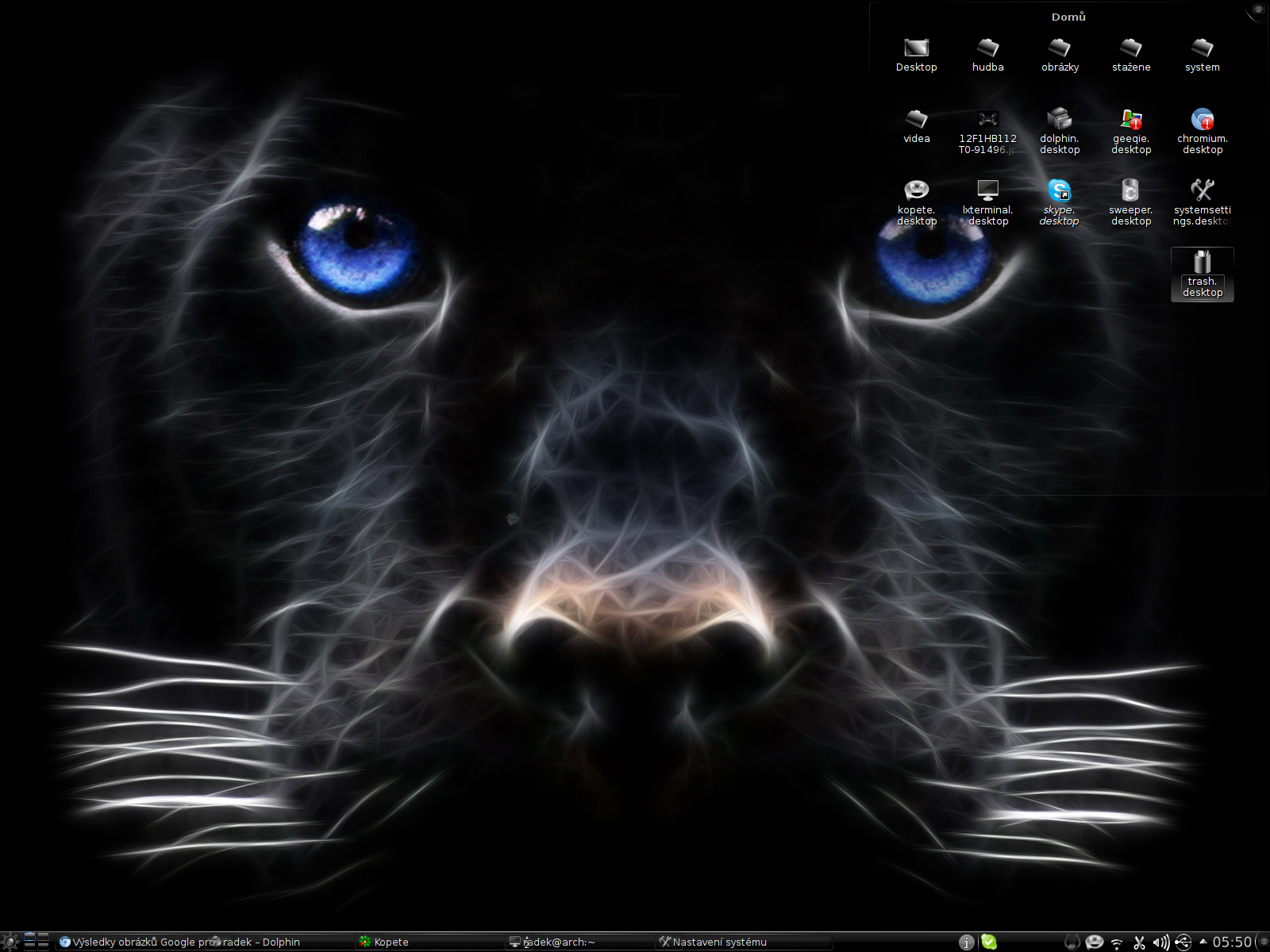Open the Desktop folder in Domů
The image size is (1270, 952).
pyautogui.click(x=916, y=55)
